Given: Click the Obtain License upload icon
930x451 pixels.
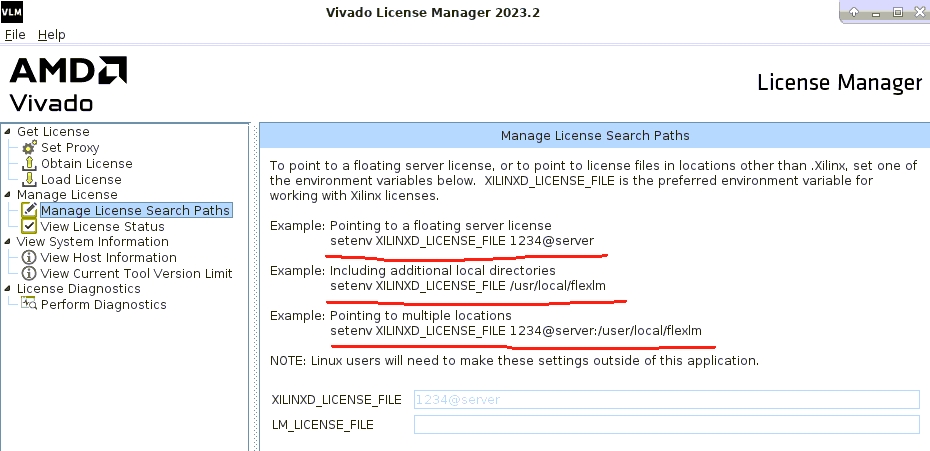Looking at the screenshot, I should (x=29, y=164).
